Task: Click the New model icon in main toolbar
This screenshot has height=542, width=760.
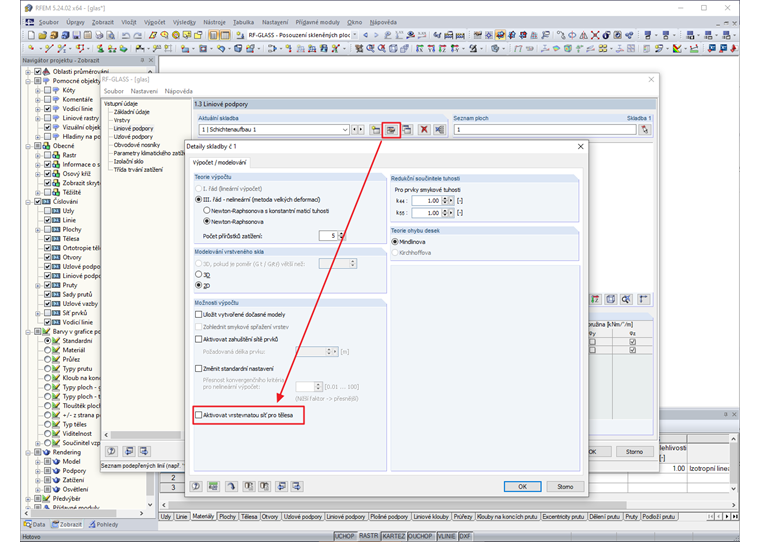Action: coord(32,35)
